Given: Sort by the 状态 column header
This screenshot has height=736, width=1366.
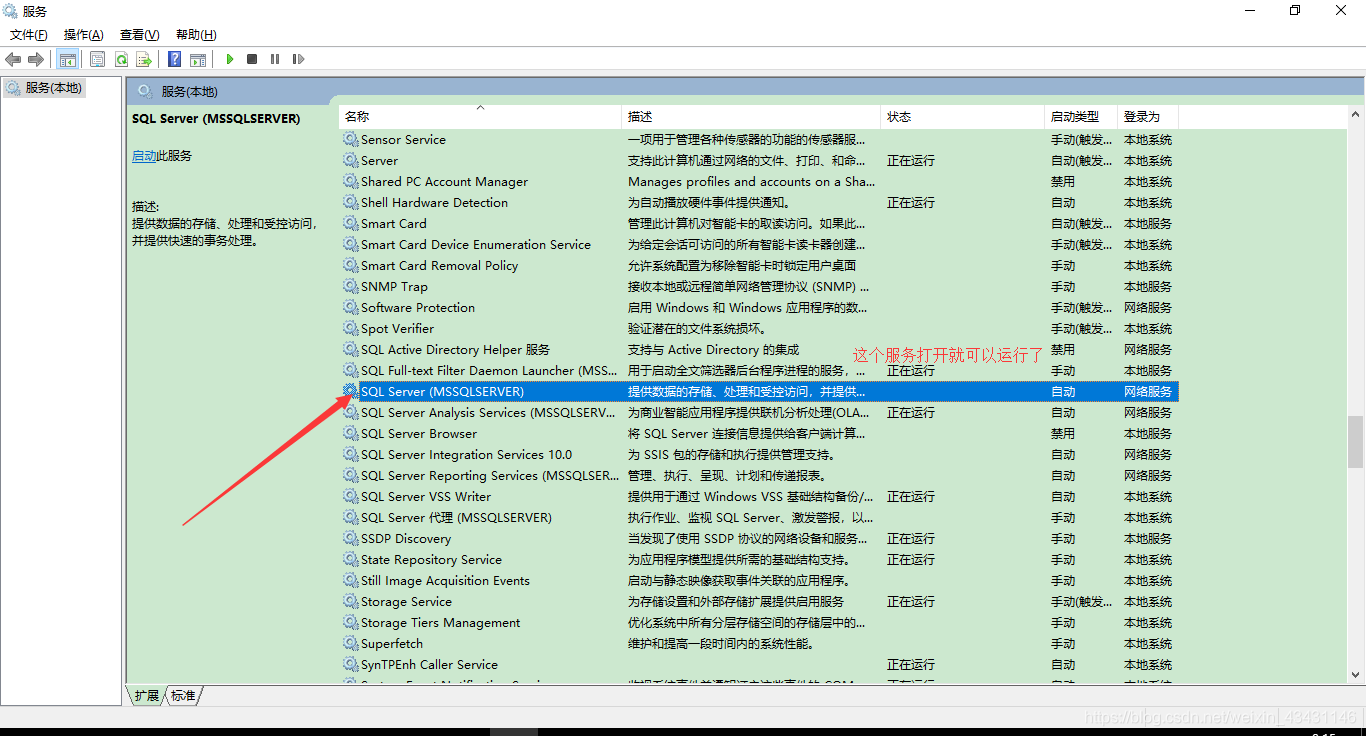Looking at the screenshot, I should point(962,117).
